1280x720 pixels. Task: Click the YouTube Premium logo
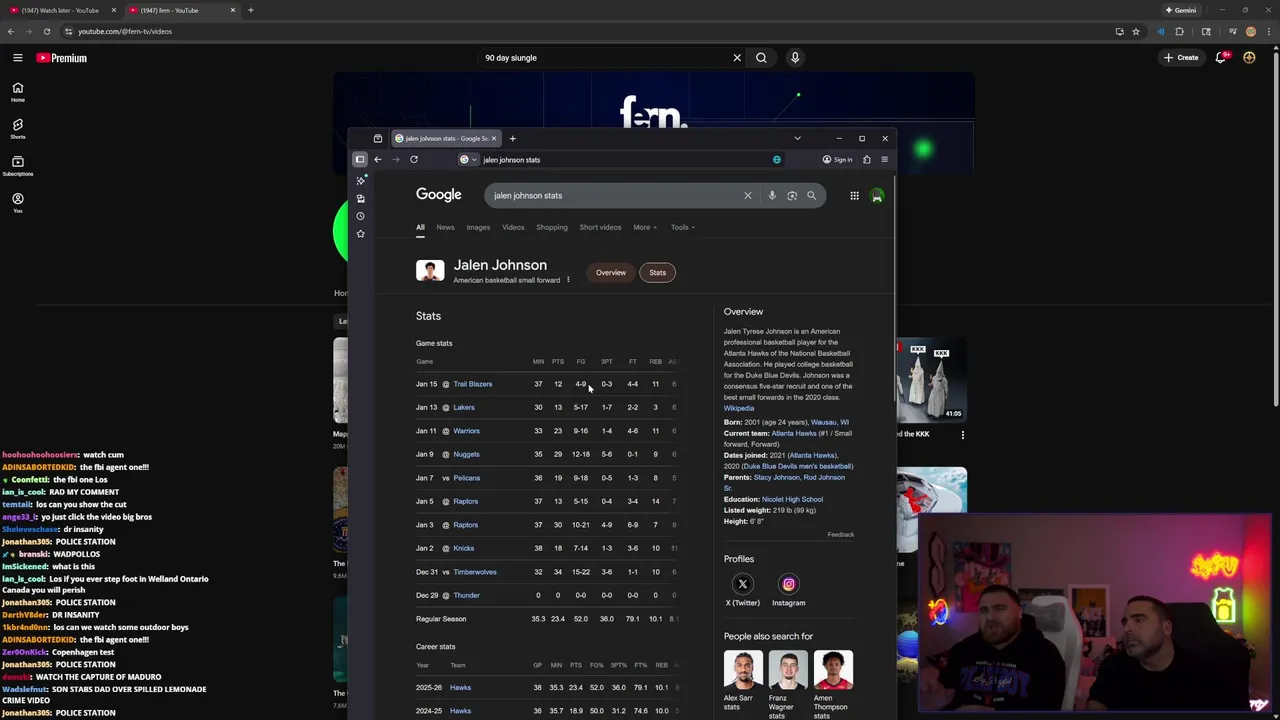62,58
